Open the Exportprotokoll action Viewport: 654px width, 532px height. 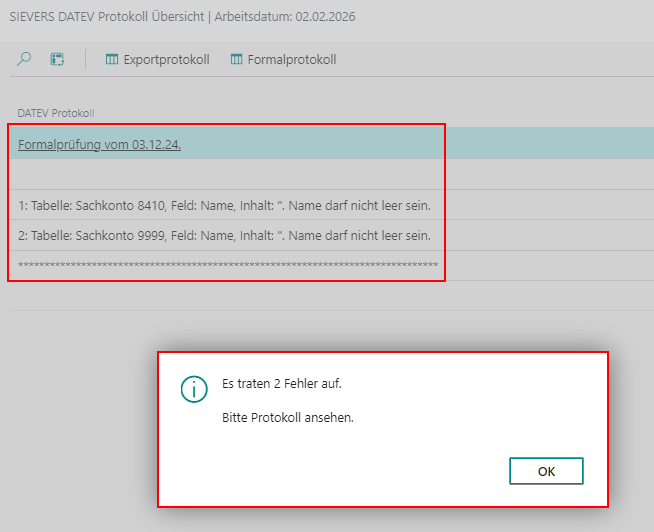point(166,59)
